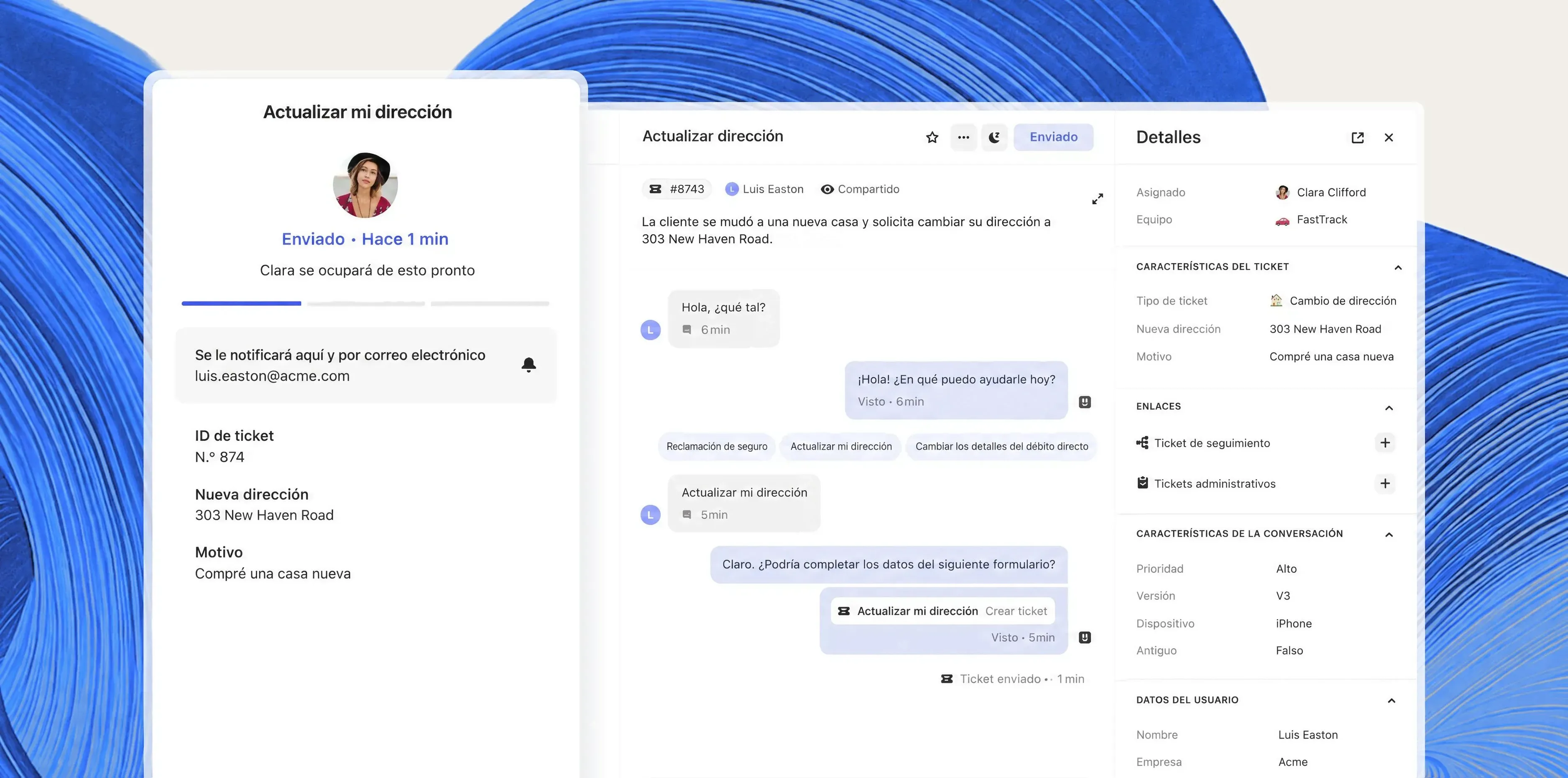Select Luis Easton in the ticket header

764,189
